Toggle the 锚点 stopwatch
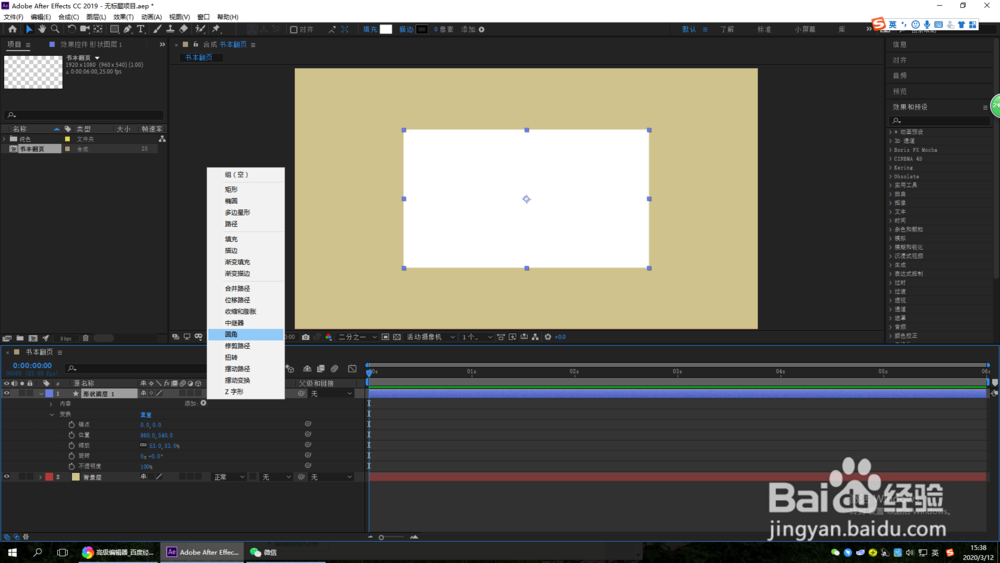The height and width of the screenshot is (563, 1000). pyautogui.click(x=71, y=425)
